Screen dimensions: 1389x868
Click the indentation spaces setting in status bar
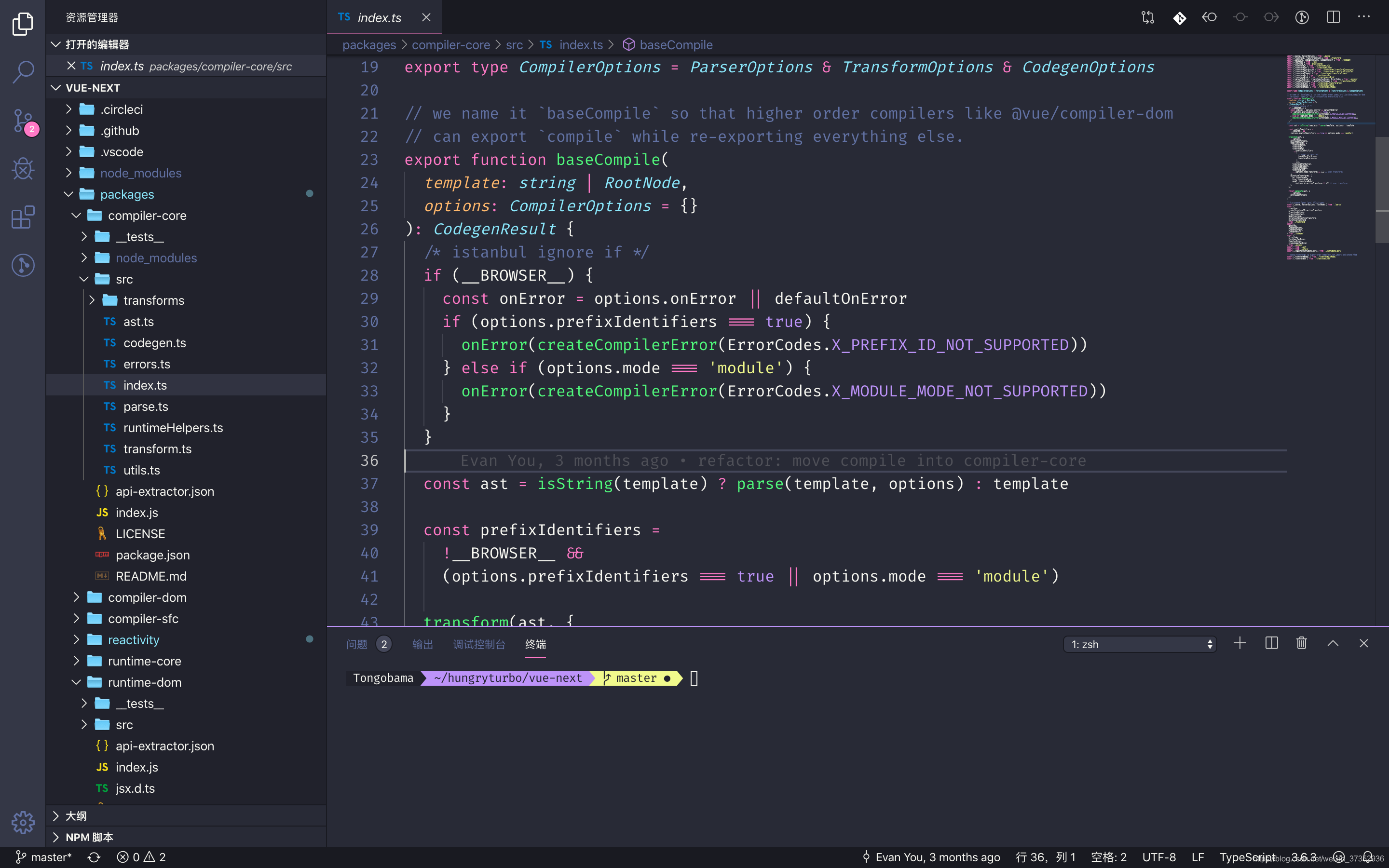pyautogui.click(x=1108, y=857)
